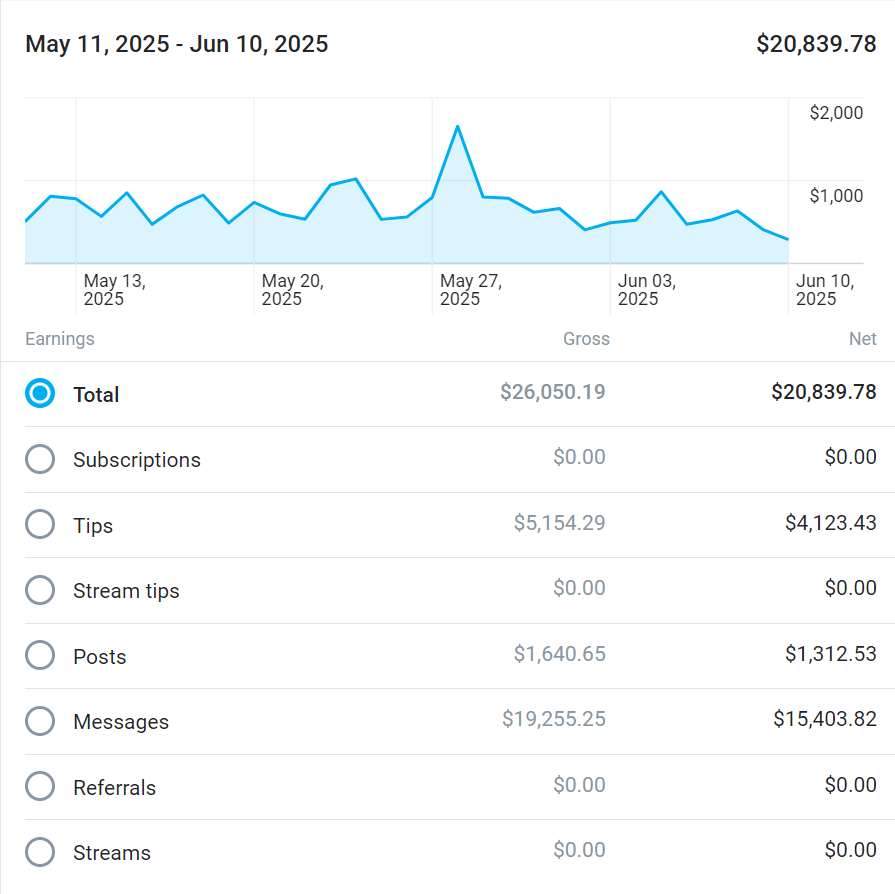Click the May 13, 2025 axis label
This screenshot has height=894, width=895.
pos(114,290)
